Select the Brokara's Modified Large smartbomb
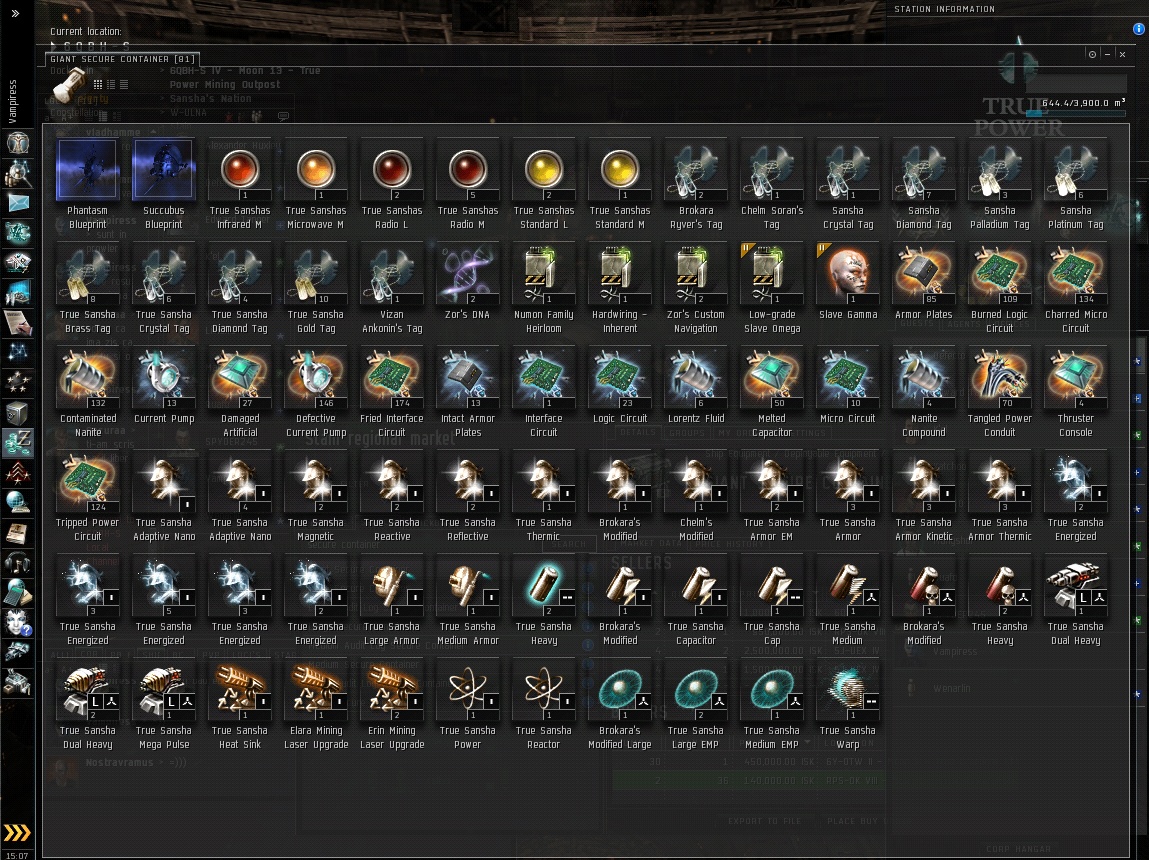Image resolution: width=1149 pixels, height=860 pixels. (620, 705)
